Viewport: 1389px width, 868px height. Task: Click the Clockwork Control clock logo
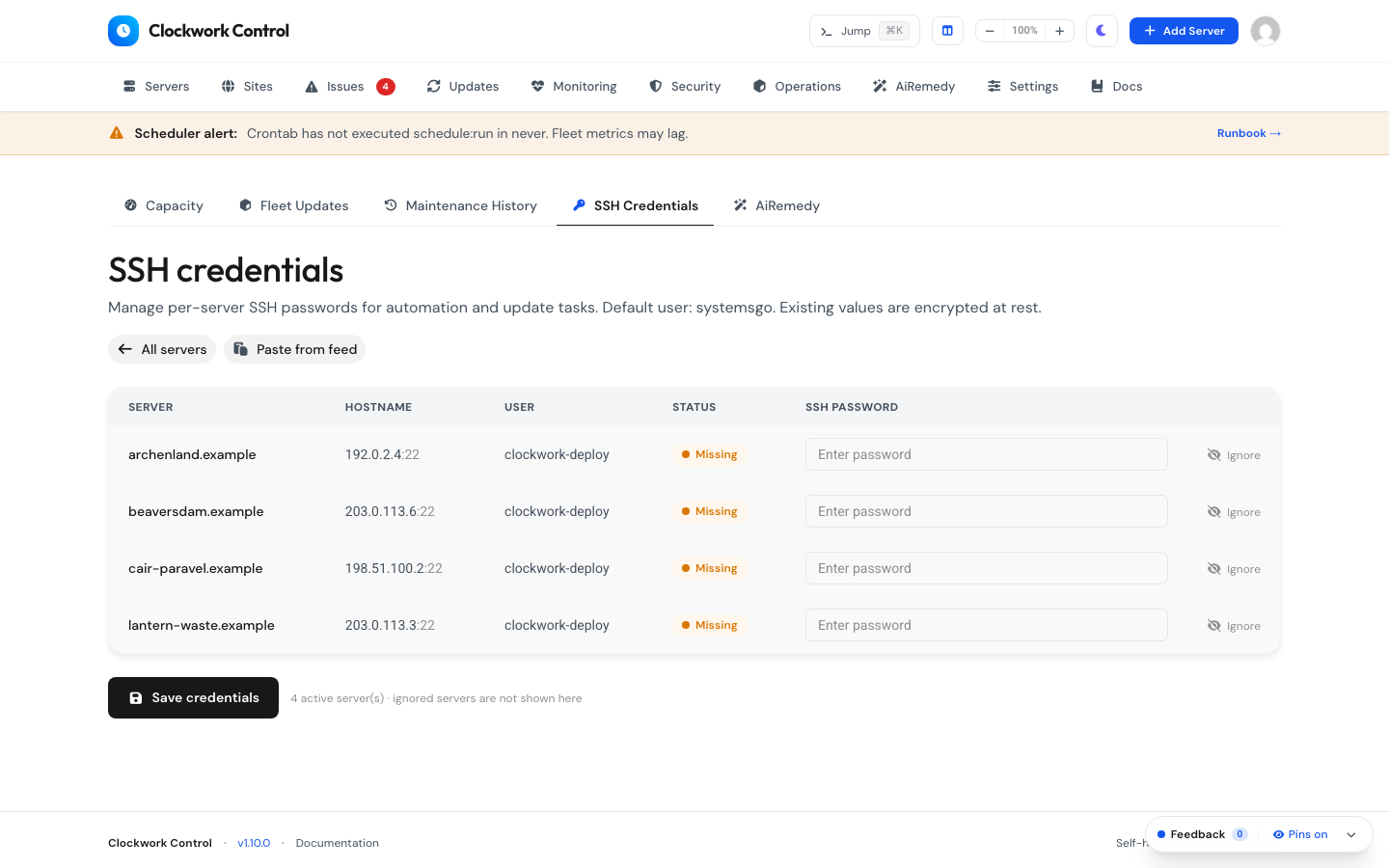(x=123, y=31)
